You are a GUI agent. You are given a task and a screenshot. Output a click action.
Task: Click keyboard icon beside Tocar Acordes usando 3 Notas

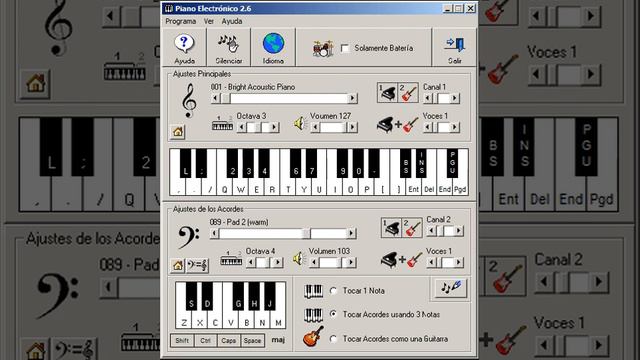[x=313, y=315]
